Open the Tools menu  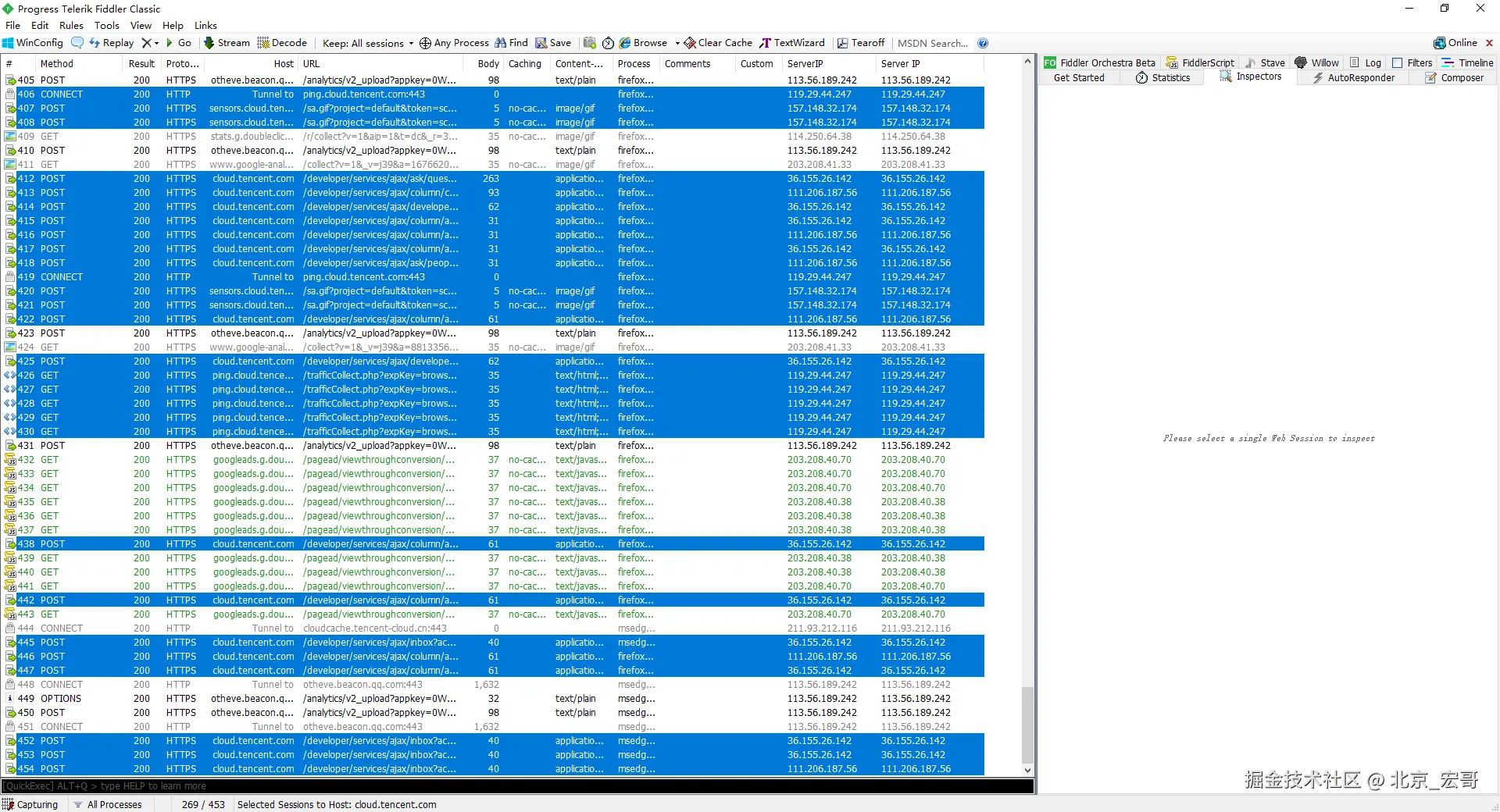107,25
